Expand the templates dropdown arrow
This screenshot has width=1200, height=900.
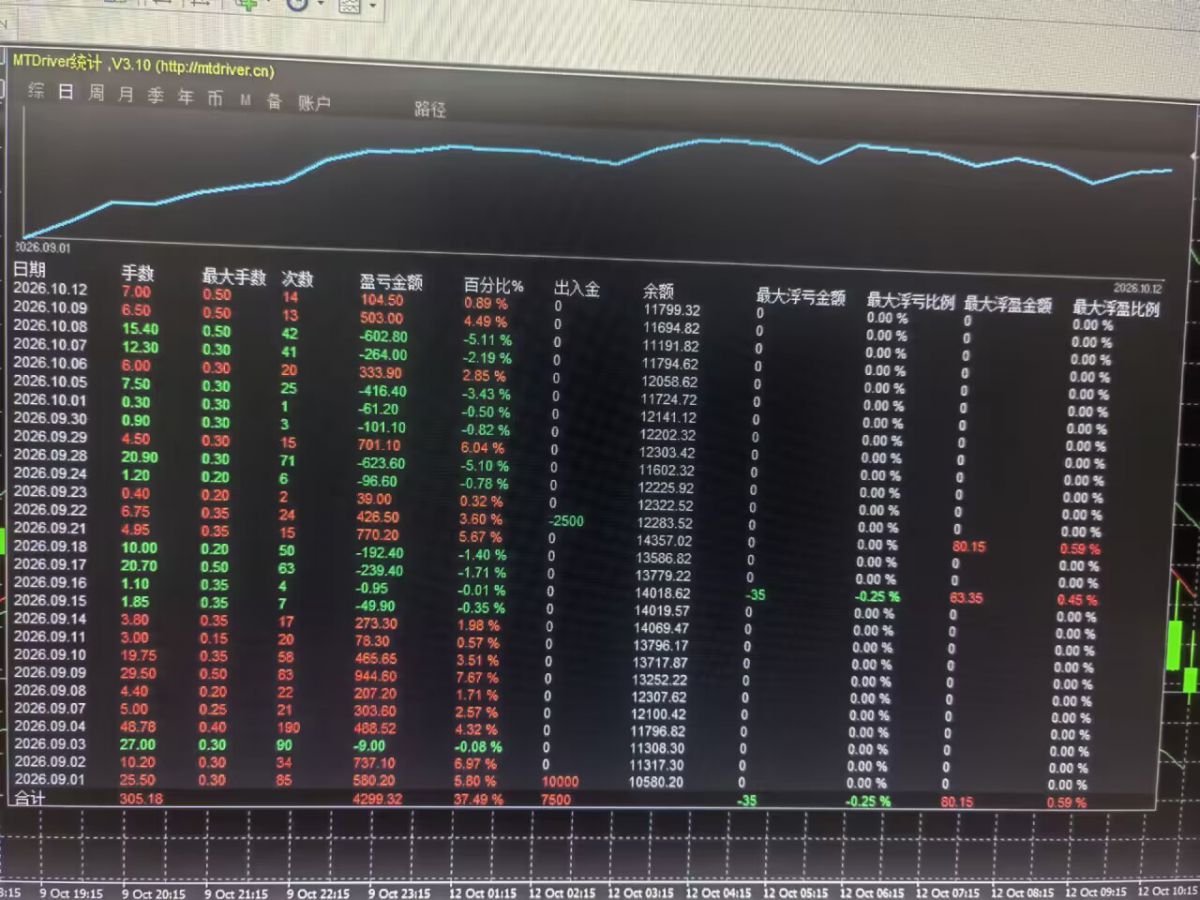373,5
